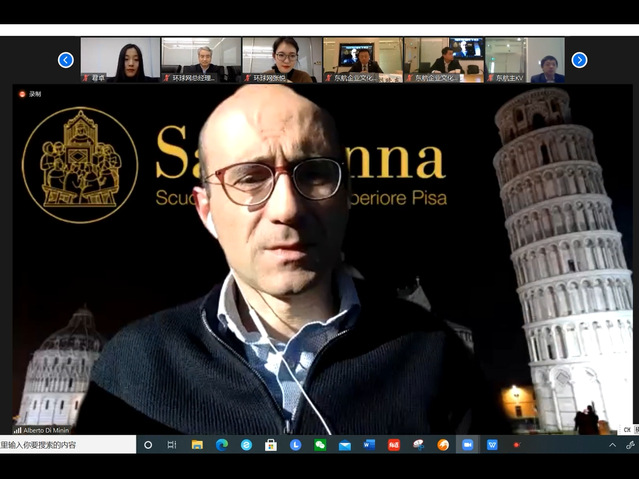Click the Zoom icon in the taskbar
This screenshot has height=479, width=639.
[467, 445]
